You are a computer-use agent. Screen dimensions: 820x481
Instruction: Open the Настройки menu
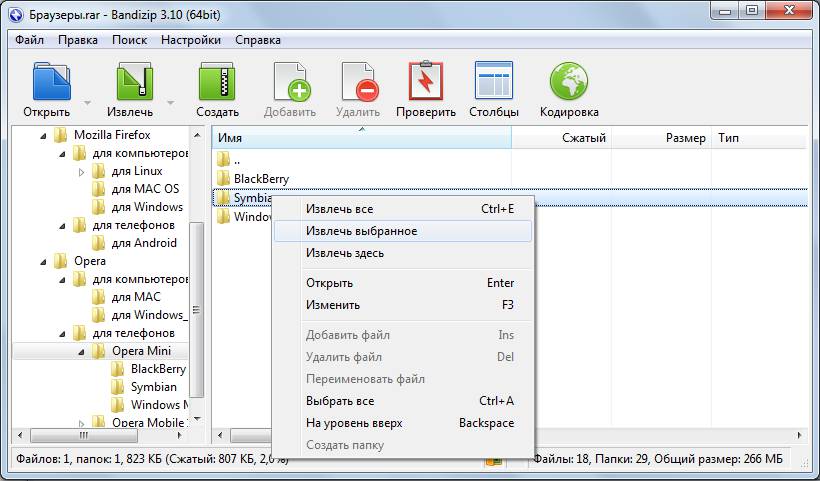point(191,40)
